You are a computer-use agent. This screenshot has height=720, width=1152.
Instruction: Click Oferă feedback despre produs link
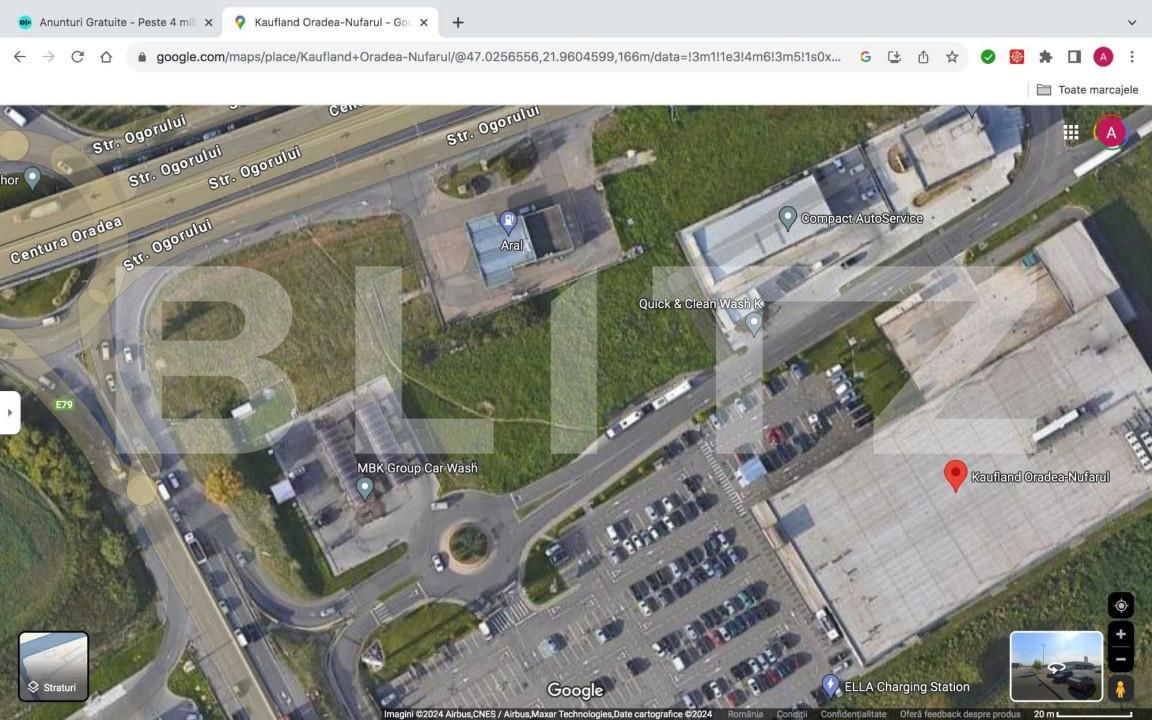tap(960, 714)
